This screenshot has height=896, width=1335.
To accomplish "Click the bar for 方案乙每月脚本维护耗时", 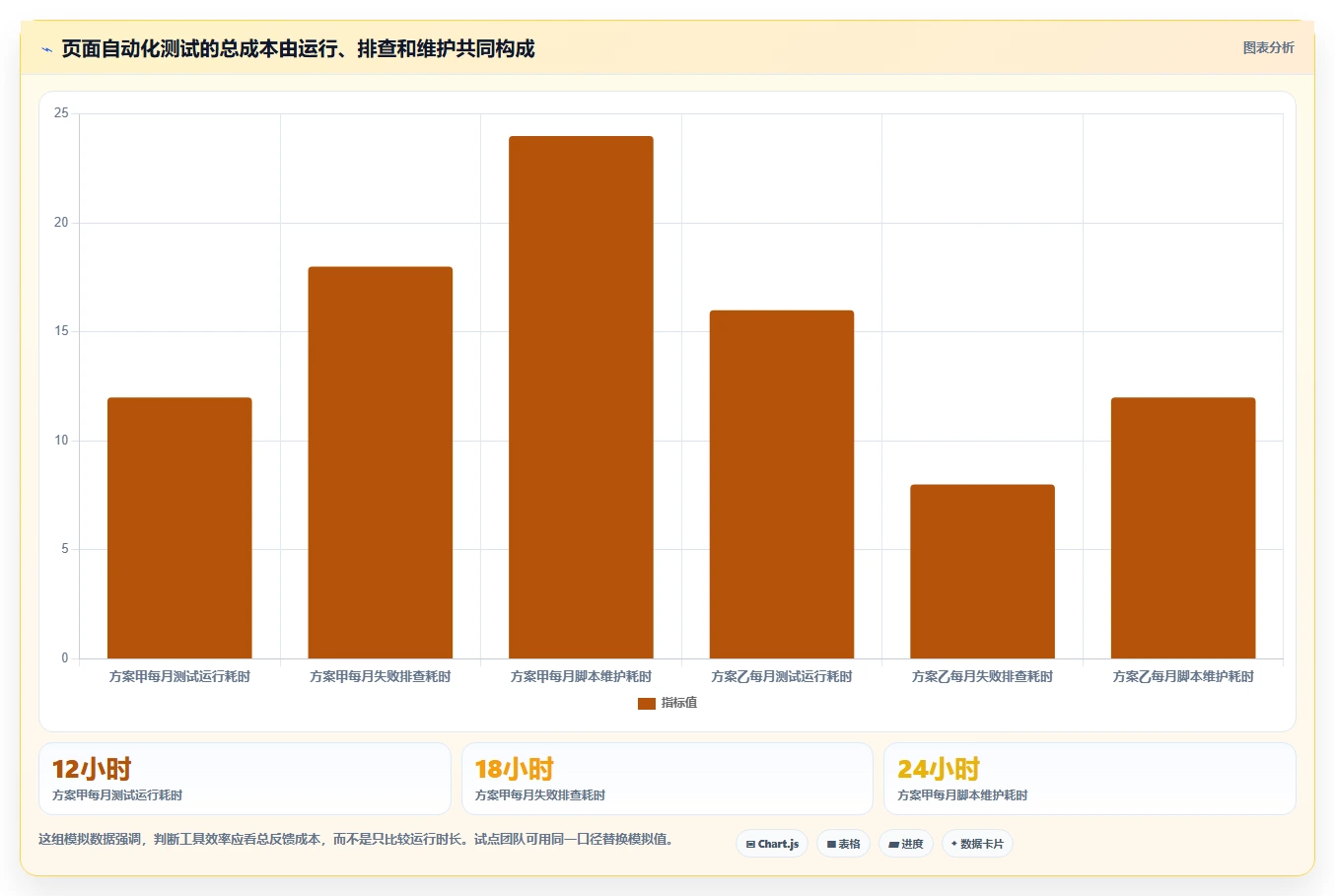I will tap(1183, 527).
